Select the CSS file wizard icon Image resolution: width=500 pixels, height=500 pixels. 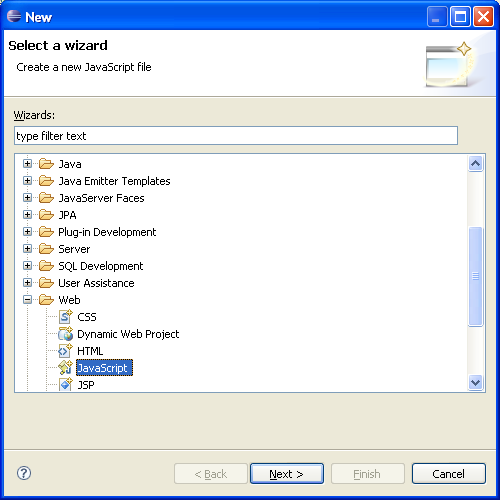coord(65,317)
